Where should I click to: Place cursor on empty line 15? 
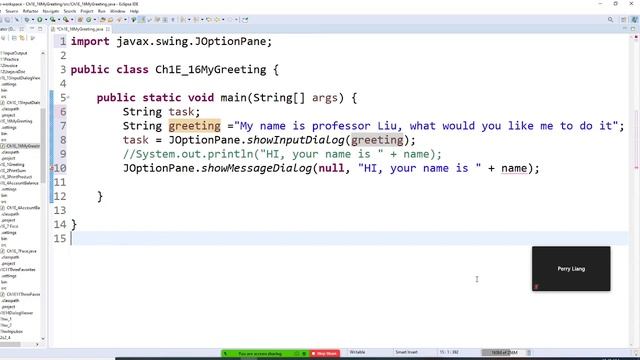click(x=349, y=238)
